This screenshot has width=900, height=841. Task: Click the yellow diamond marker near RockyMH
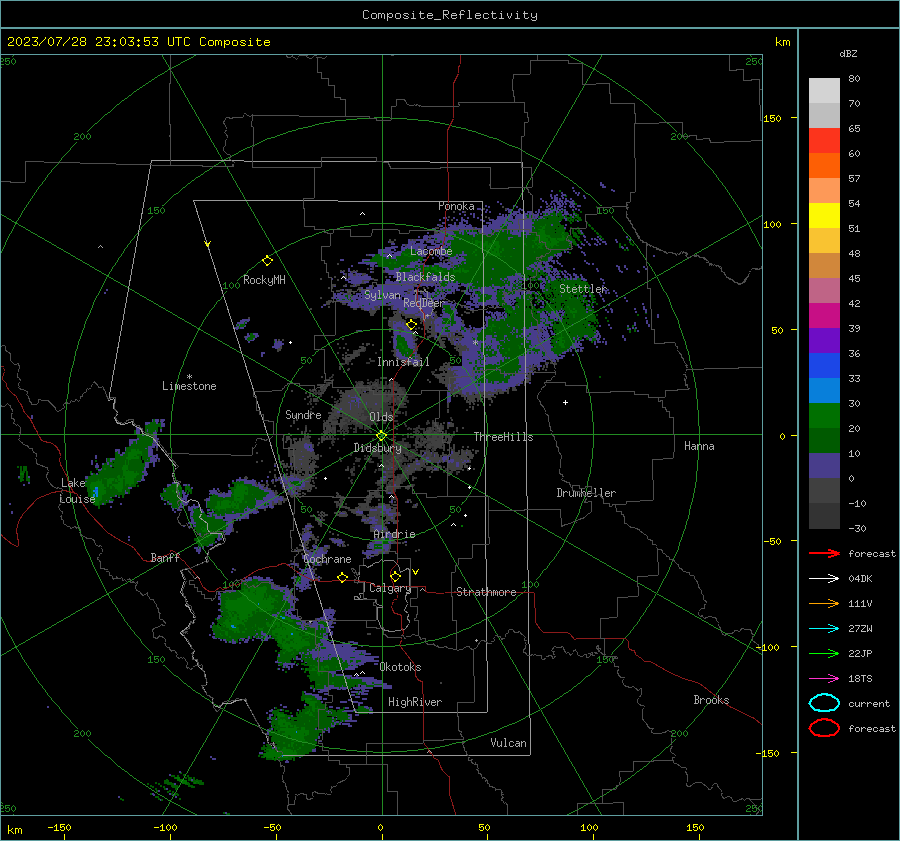point(267,261)
